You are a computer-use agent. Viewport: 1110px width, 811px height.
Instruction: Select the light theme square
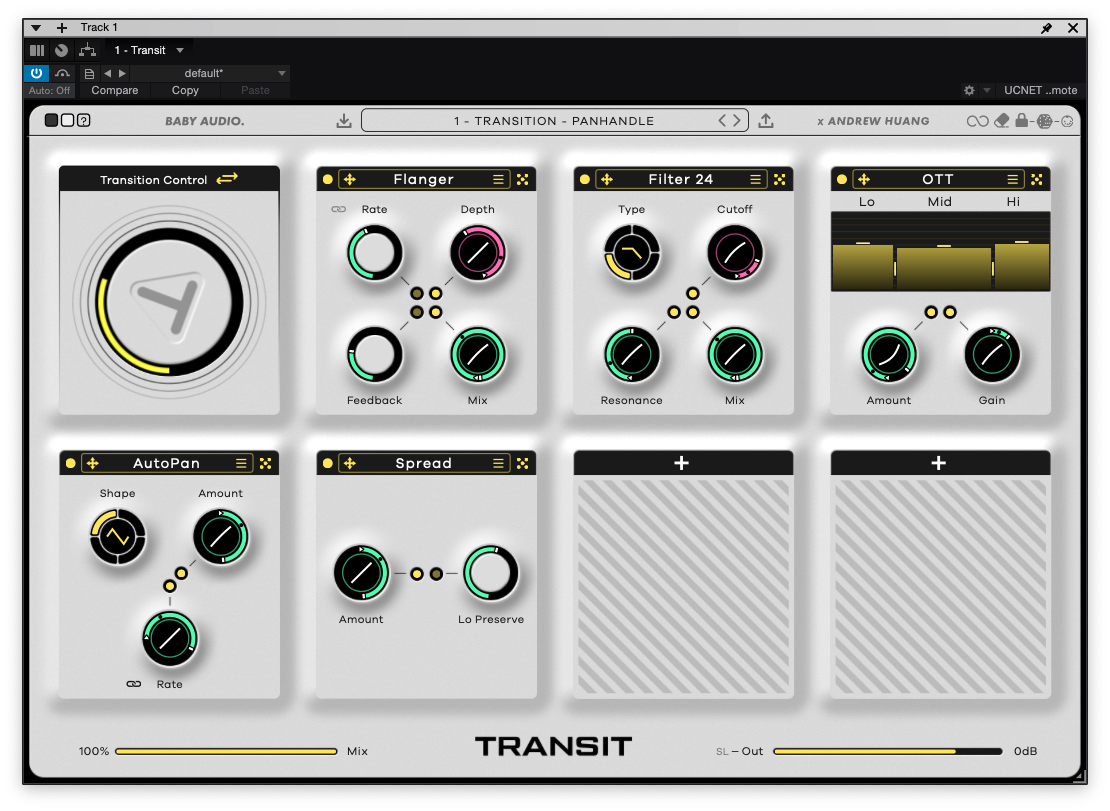(67, 120)
